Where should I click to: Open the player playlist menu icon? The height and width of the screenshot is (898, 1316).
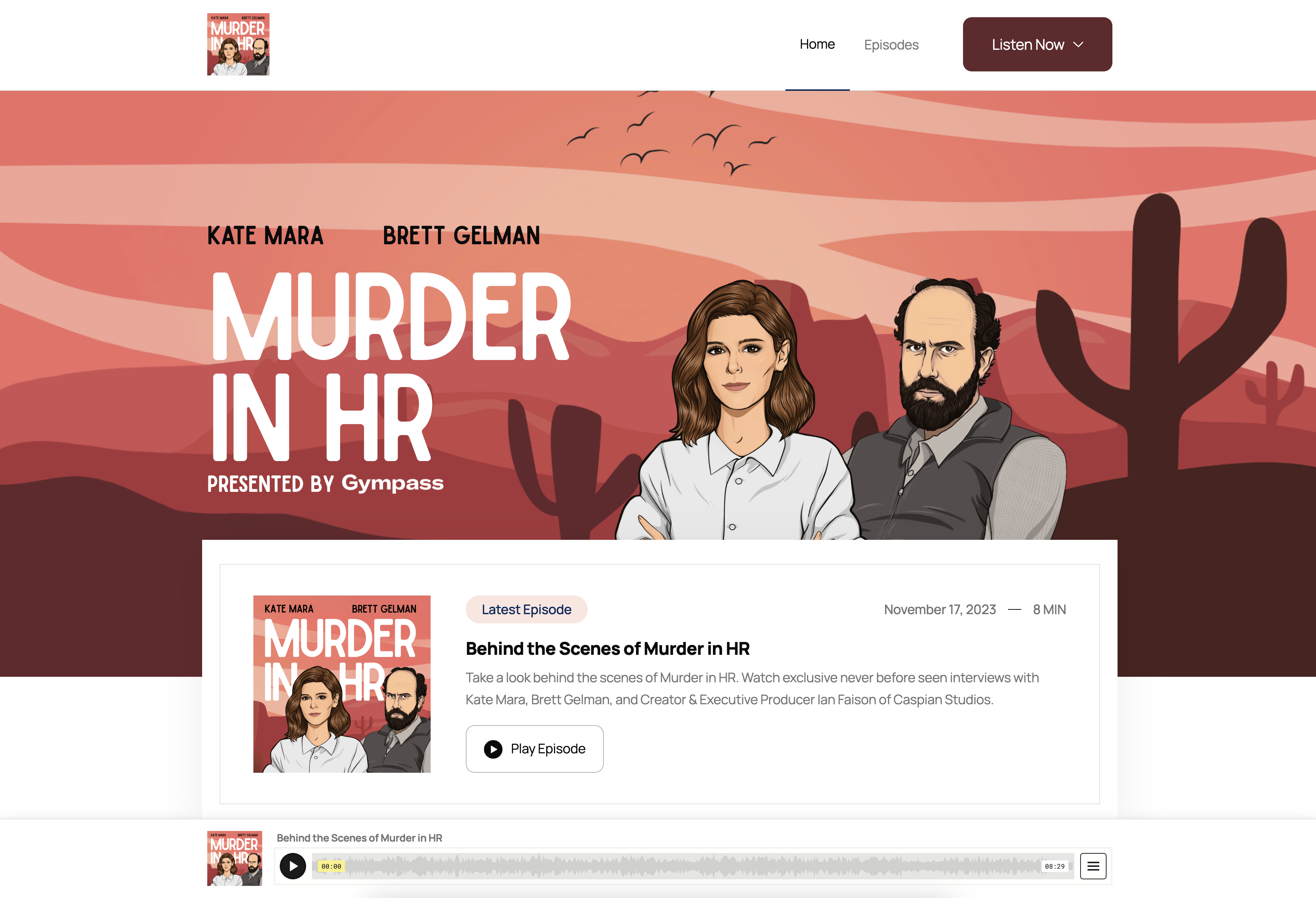1093,866
